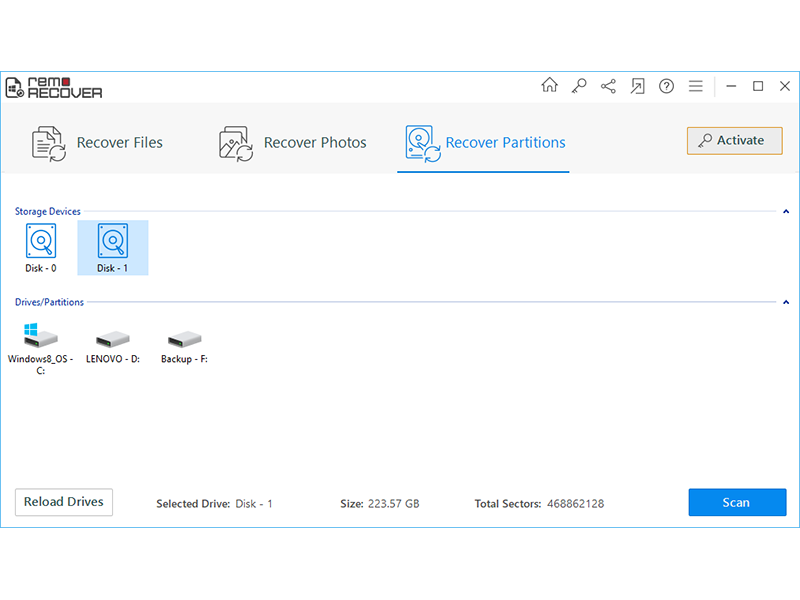Select Disk - 0 storage device

(x=41, y=248)
